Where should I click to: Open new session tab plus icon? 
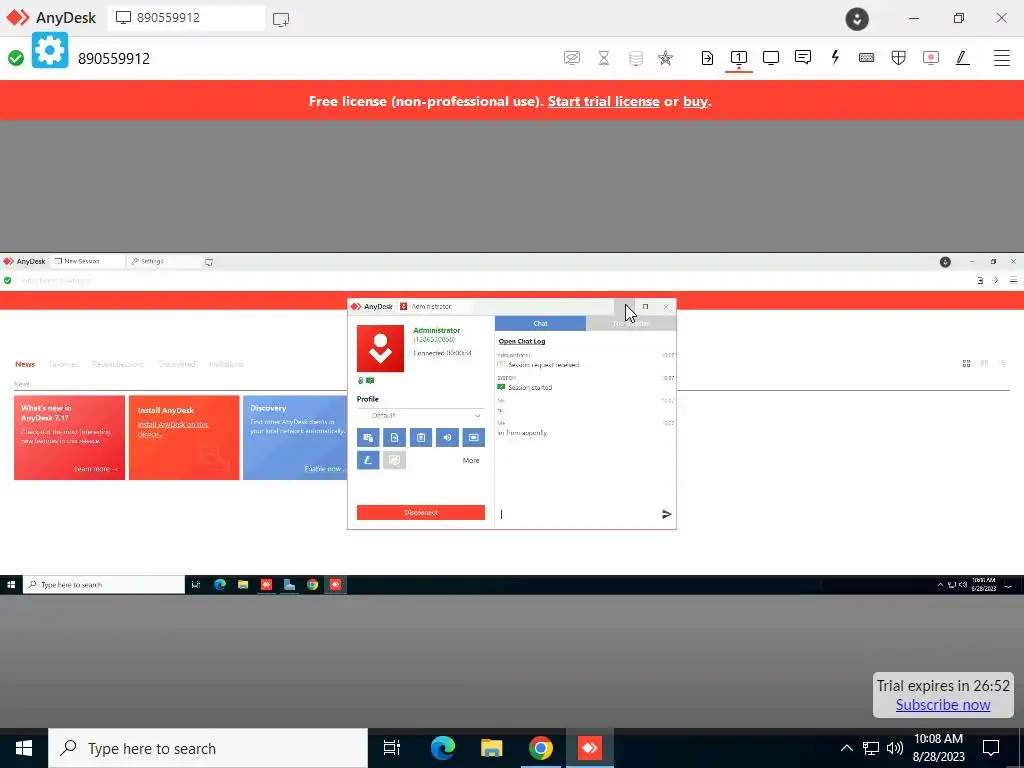click(x=281, y=19)
